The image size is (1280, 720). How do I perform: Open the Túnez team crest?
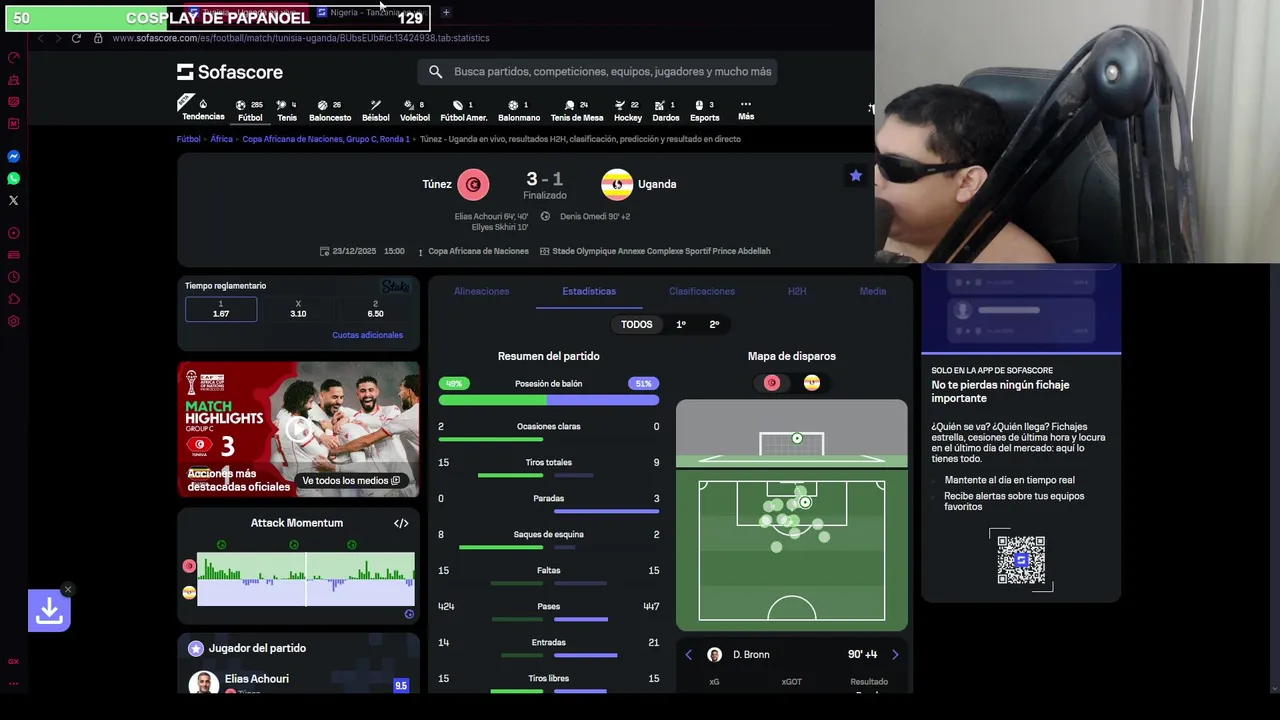pos(473,184)
